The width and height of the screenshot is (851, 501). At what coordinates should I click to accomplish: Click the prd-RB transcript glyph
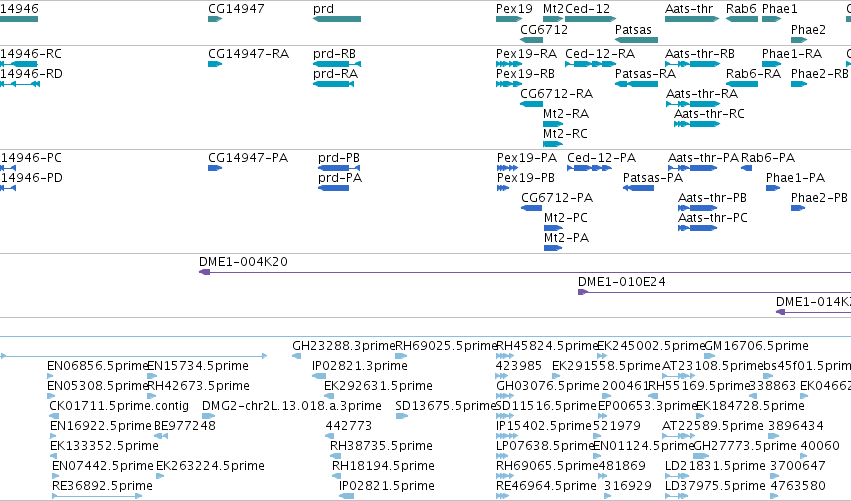336,64
